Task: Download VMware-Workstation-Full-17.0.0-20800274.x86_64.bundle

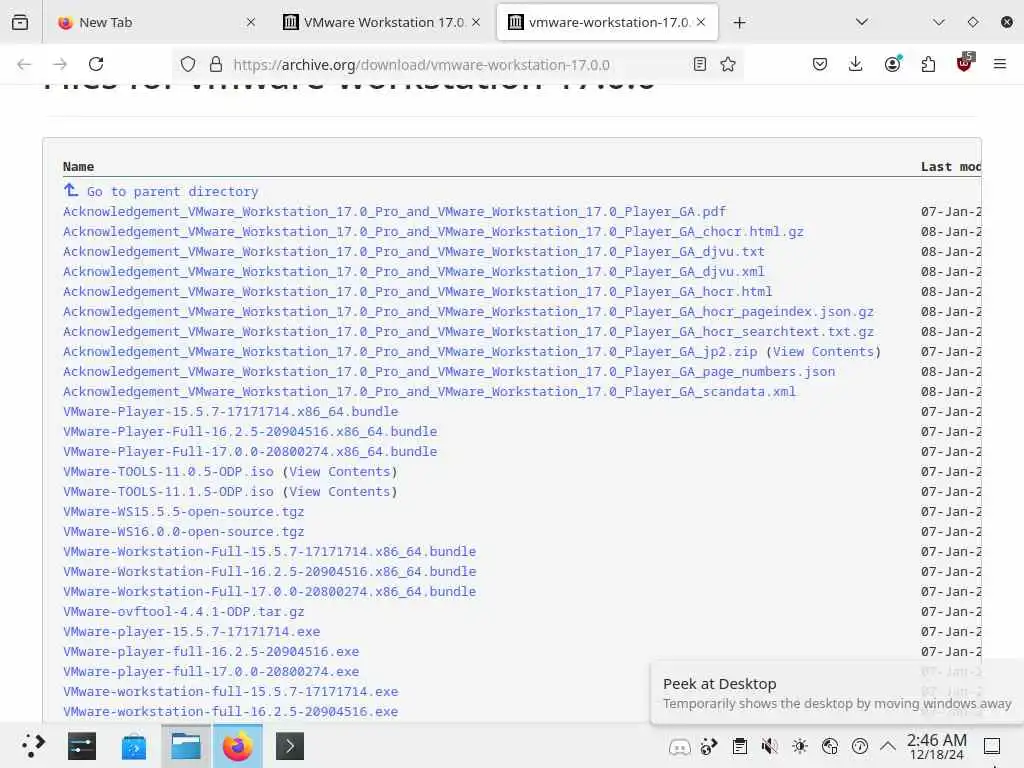Action: tap(270, 591)
